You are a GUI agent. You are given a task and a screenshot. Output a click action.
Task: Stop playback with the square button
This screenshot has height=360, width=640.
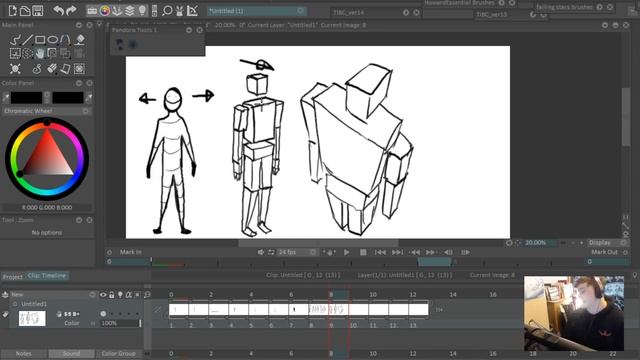(x=363, y=252)
